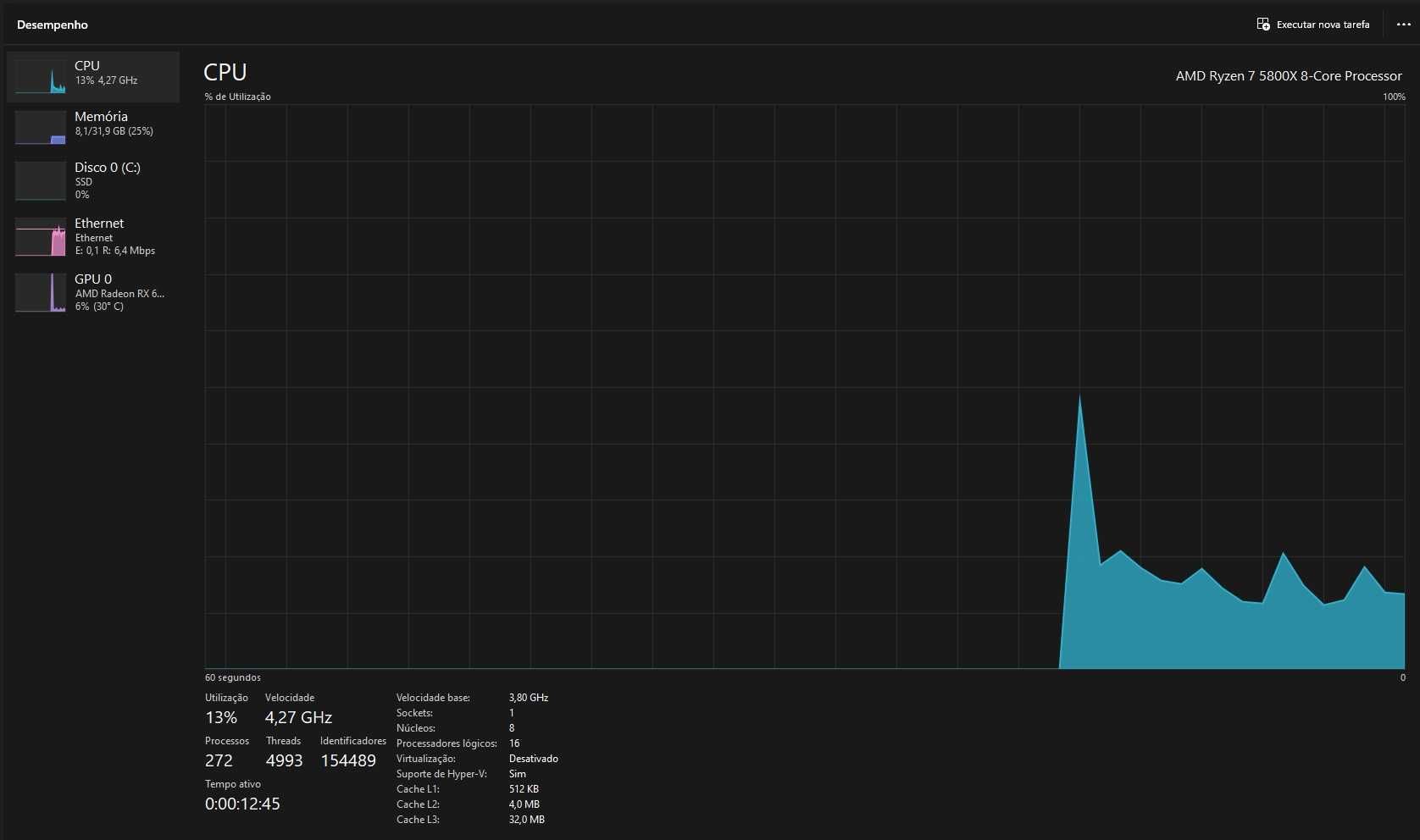Click the AMD Radeon RX 6... subtitle

point(119,294)
